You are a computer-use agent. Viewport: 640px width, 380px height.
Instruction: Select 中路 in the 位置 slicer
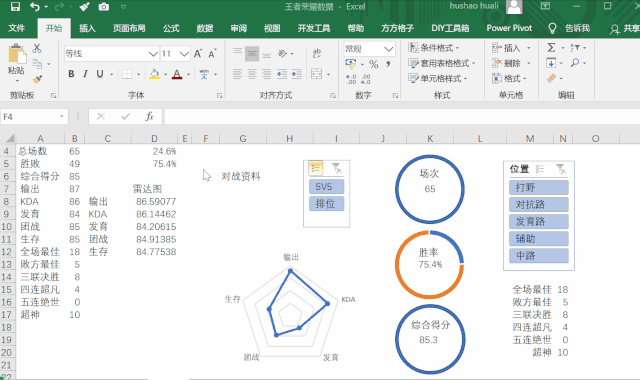point(539,256)
